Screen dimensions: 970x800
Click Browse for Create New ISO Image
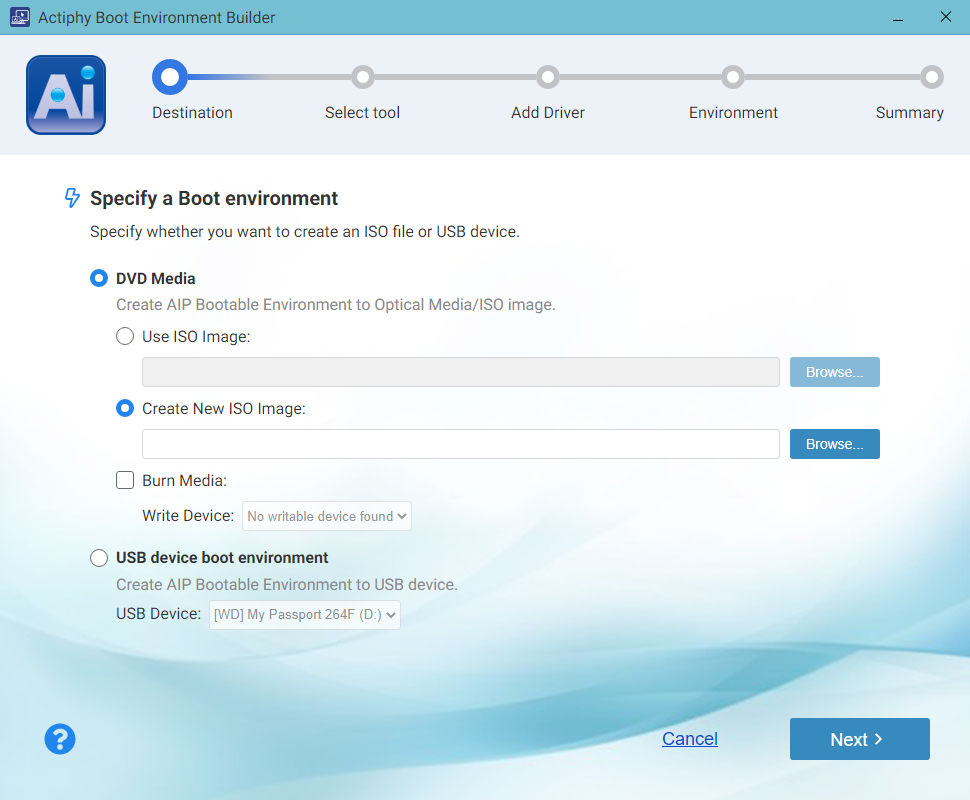point(834,444)
